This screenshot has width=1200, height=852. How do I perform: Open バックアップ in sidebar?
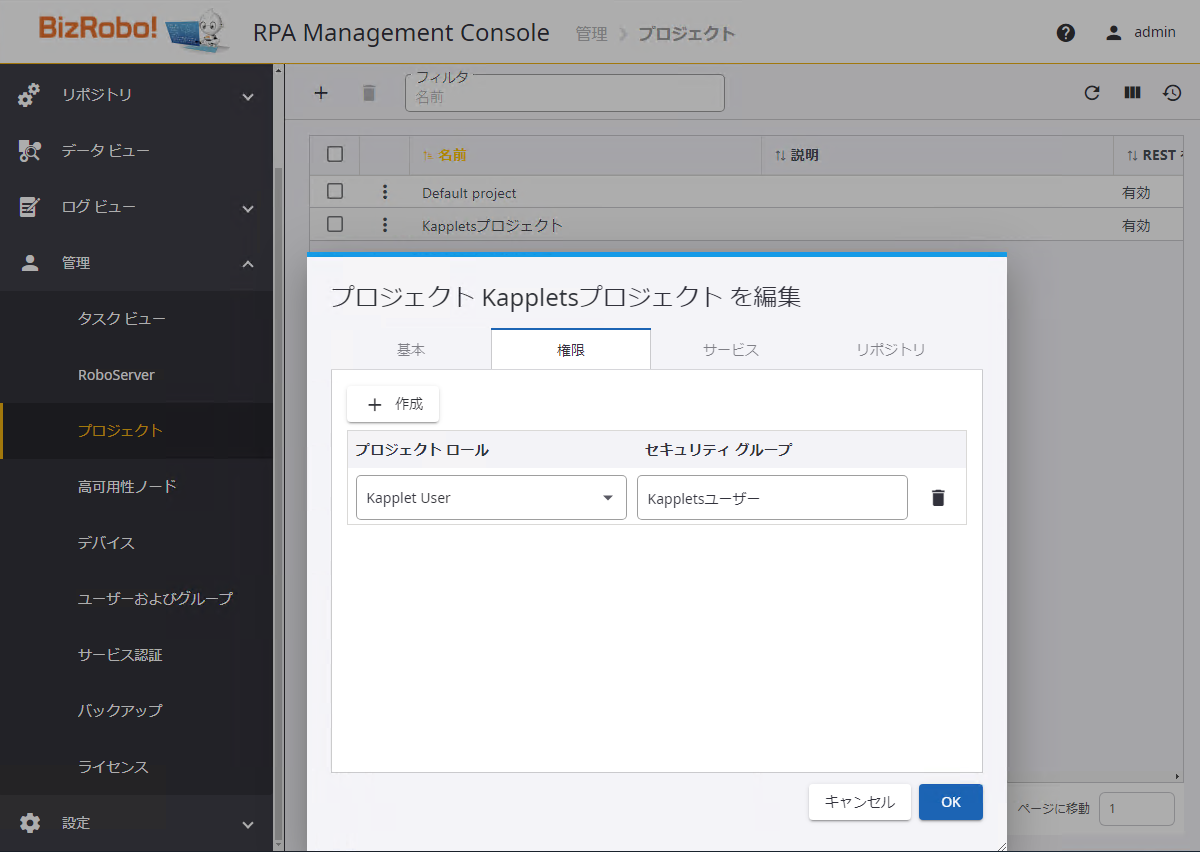[136, 711]
